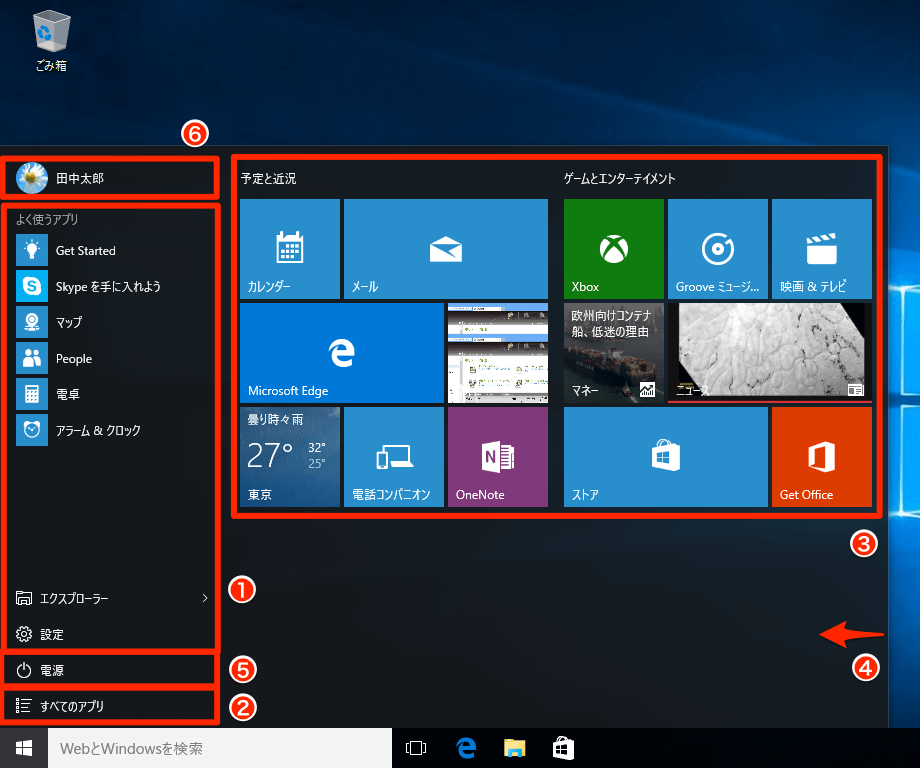Open the マネー news tile

click(614, 353)
